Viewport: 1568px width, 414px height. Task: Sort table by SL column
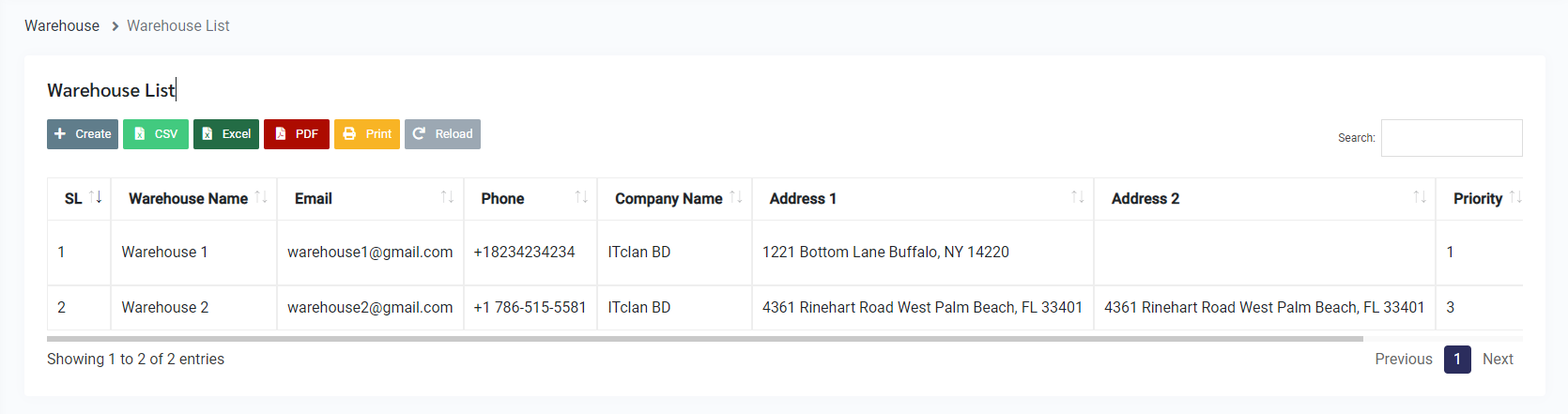coord(79,198)
